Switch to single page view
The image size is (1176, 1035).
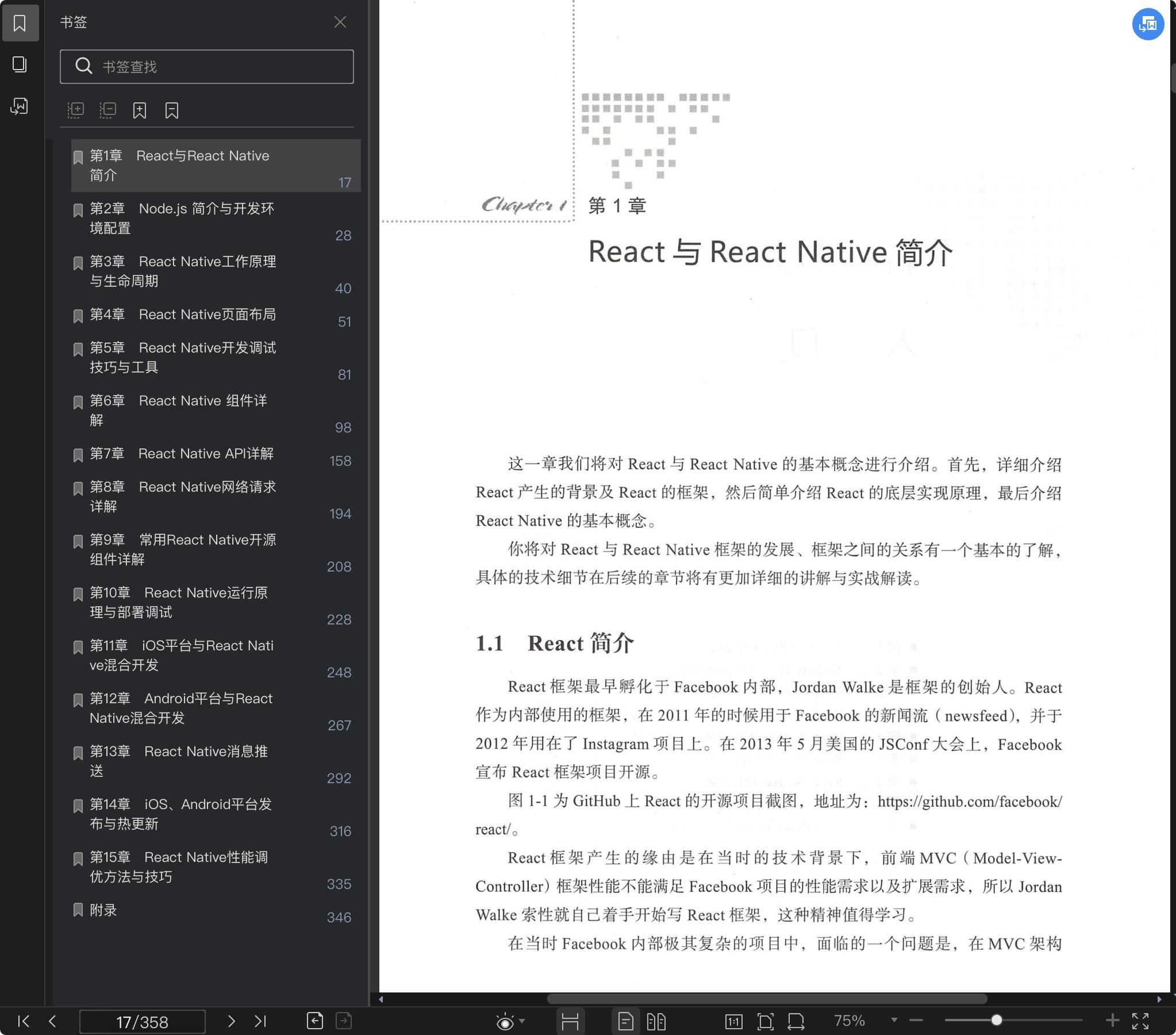pyautogui.click(x=625, y=1021)
